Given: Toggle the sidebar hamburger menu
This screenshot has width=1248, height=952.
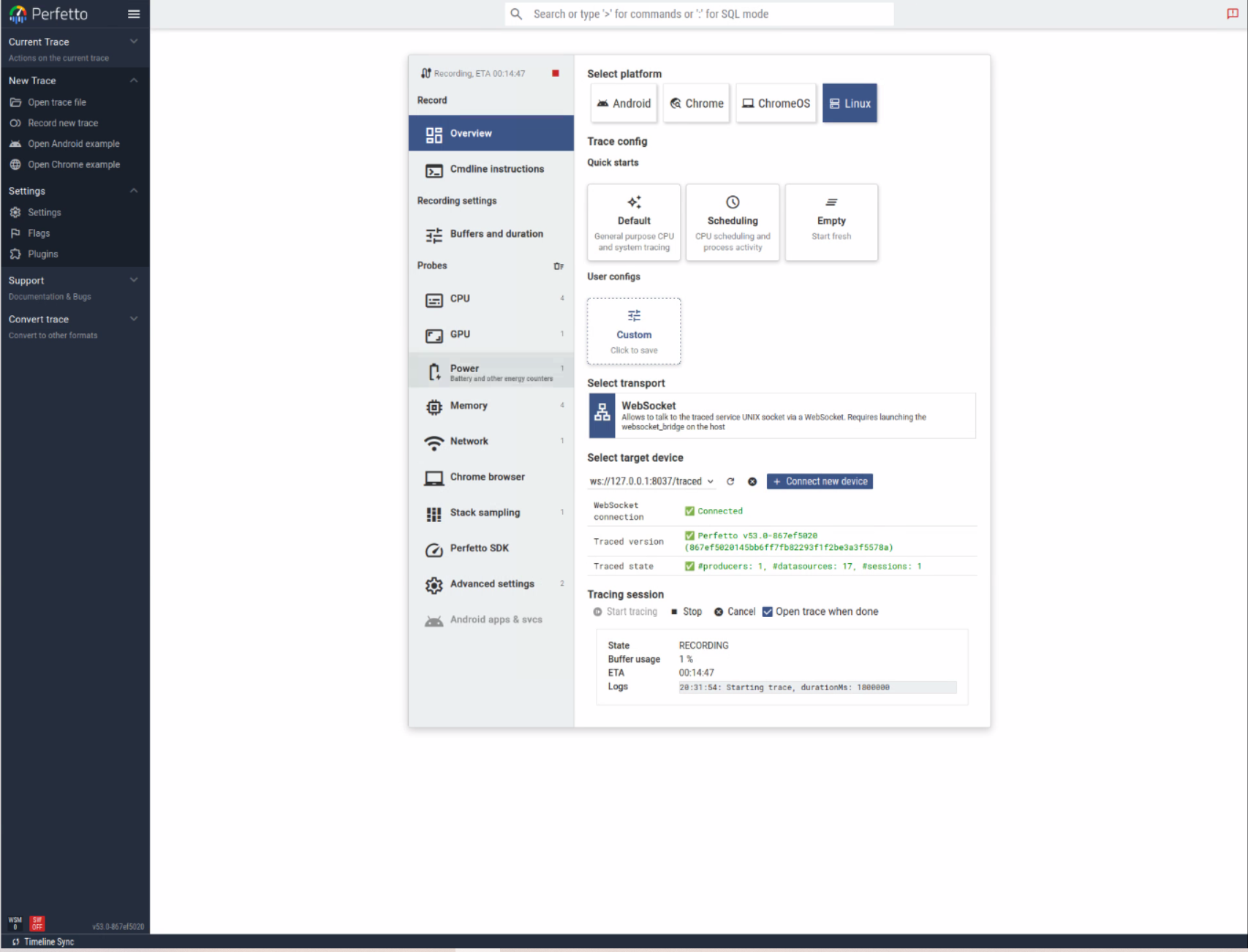Looking at the screenshot, I should [x=134, y=14].
